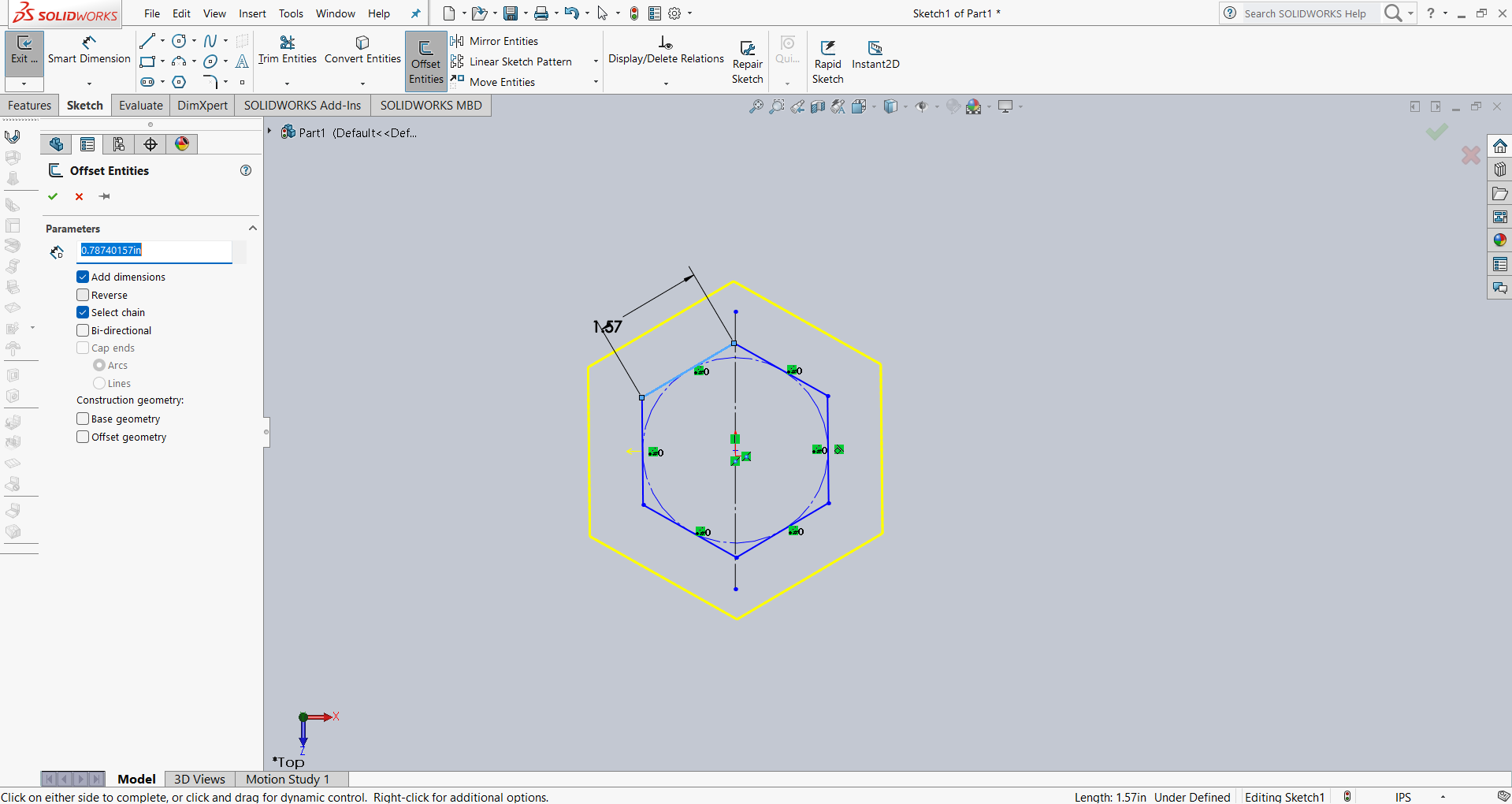Viewport: 1512px width, 804px height.
Task: Open the File menu
Action: click(x=152, y=13)
